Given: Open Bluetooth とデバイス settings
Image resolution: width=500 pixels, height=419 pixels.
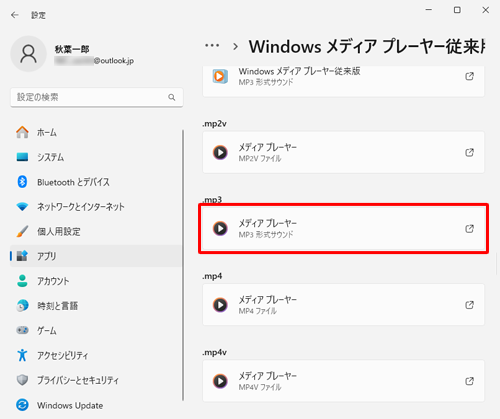Looking at the screenshot, I should (x=96, y=182).
